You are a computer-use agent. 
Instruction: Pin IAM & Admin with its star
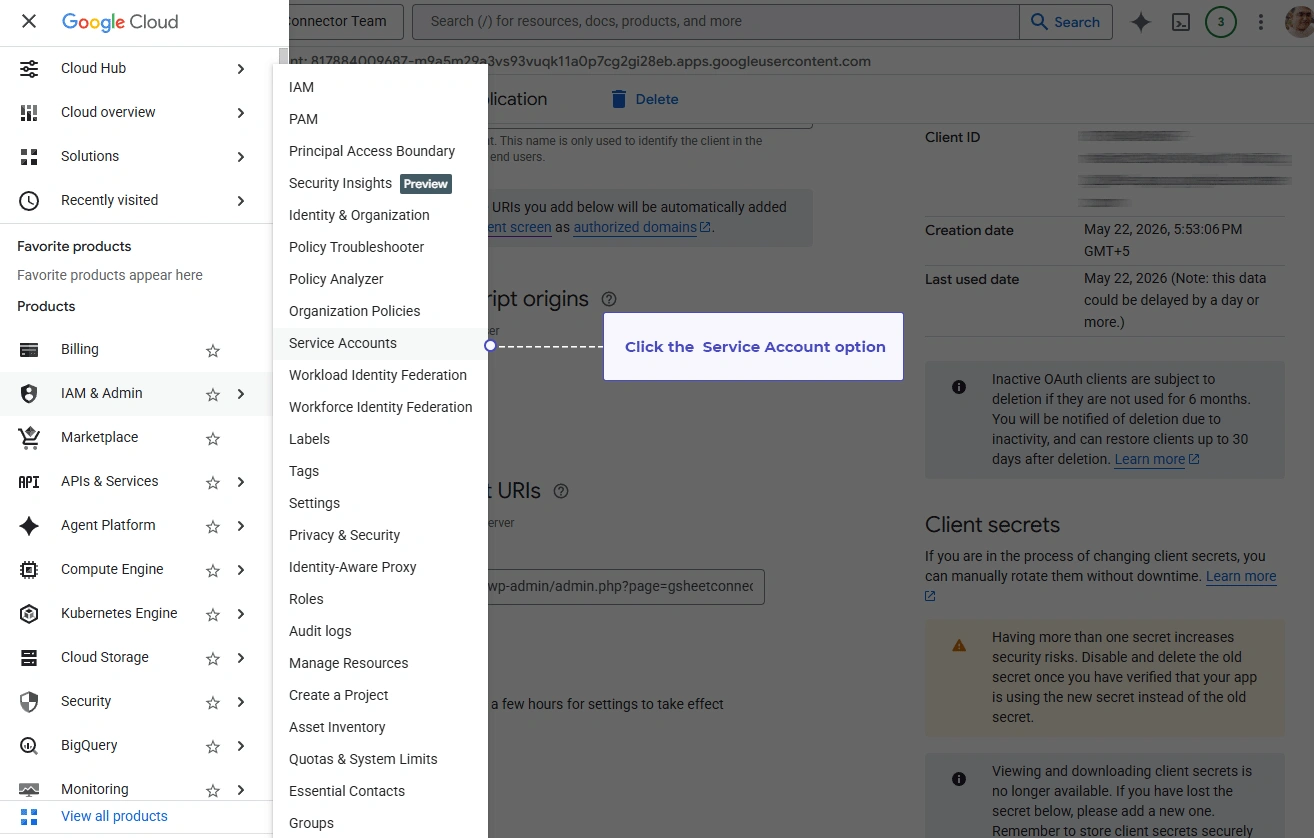pos(213,395)
